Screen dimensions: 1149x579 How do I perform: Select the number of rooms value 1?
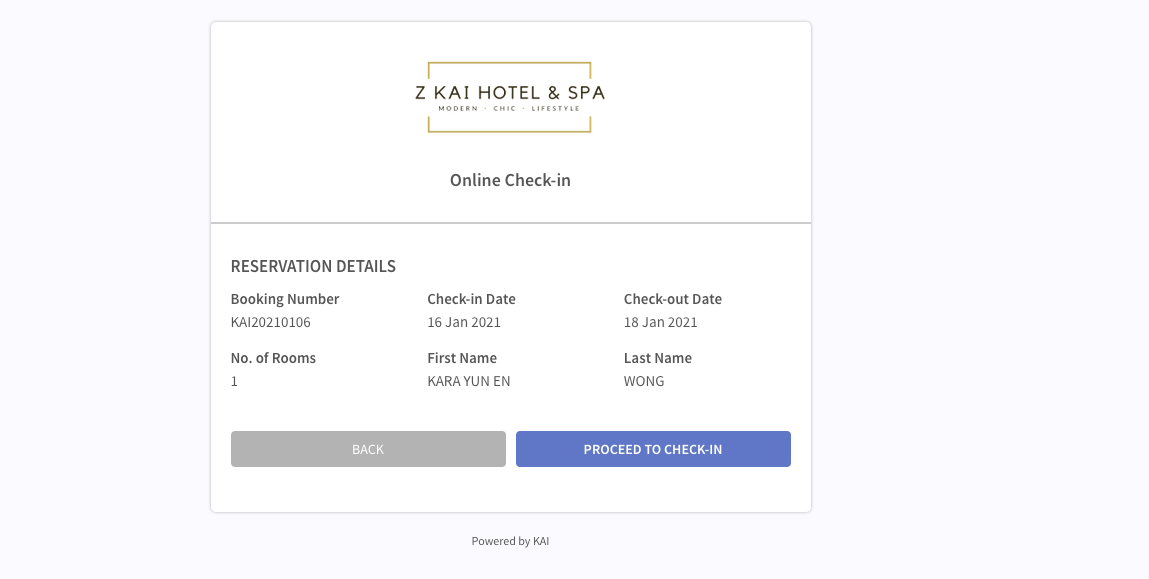coord(235,381)
